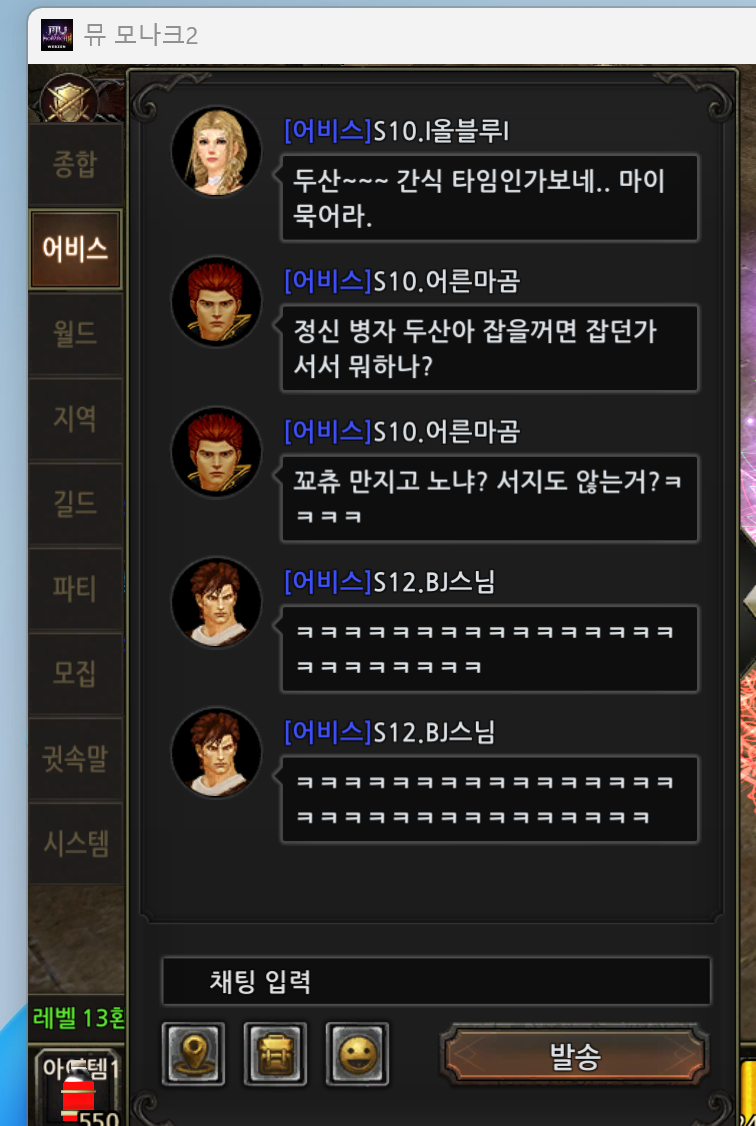Open the 지역 chat tab
The width and height of the screenshot is (756, 1126).
(x=75, y=419)
